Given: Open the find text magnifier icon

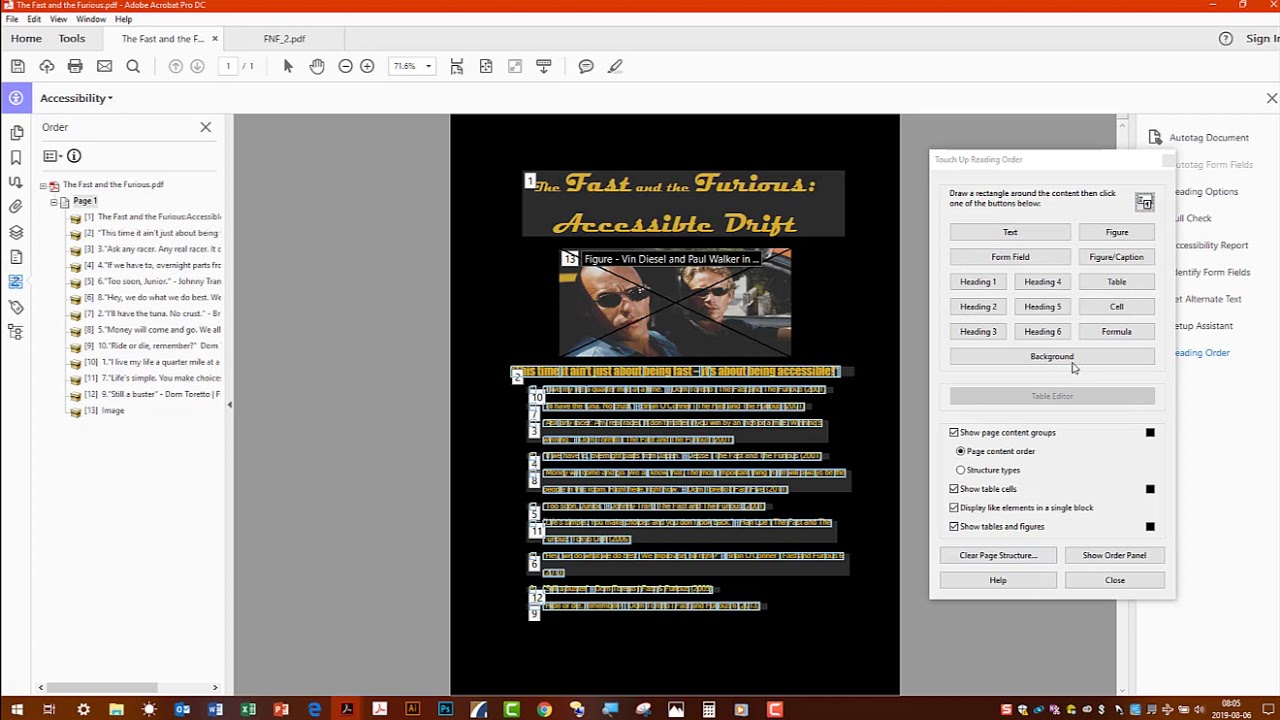Looking at the screenshot, I should tap(133, 66).
